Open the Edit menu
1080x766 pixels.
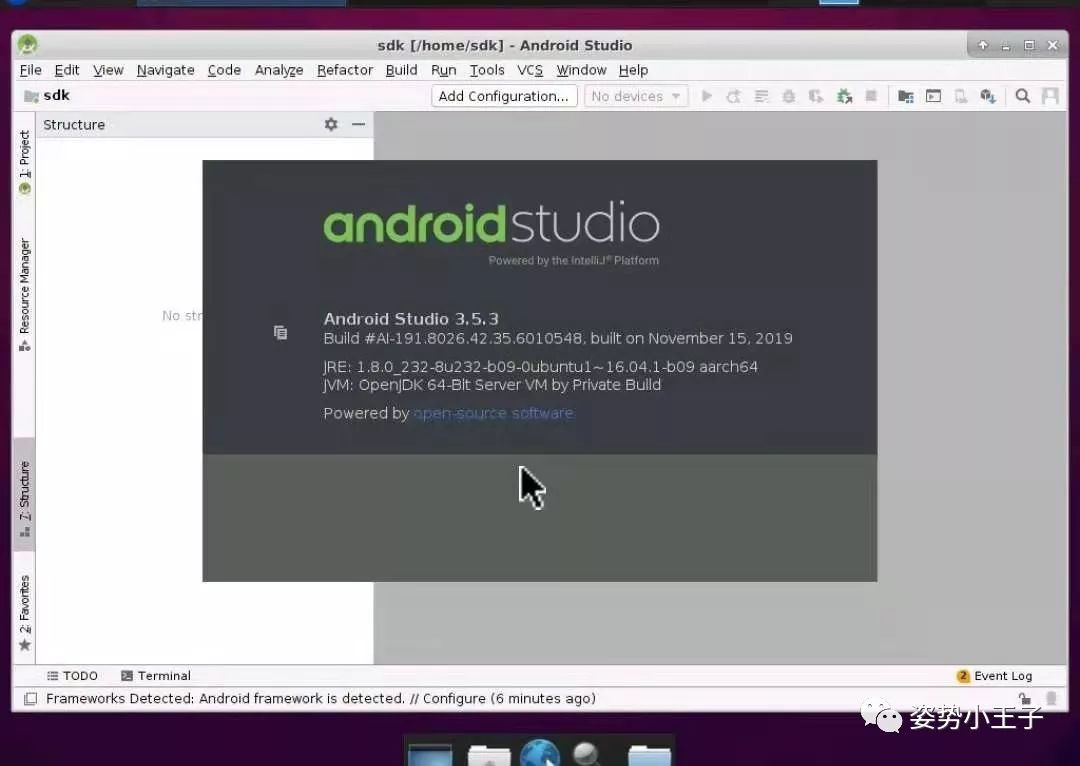coord(67,70)
